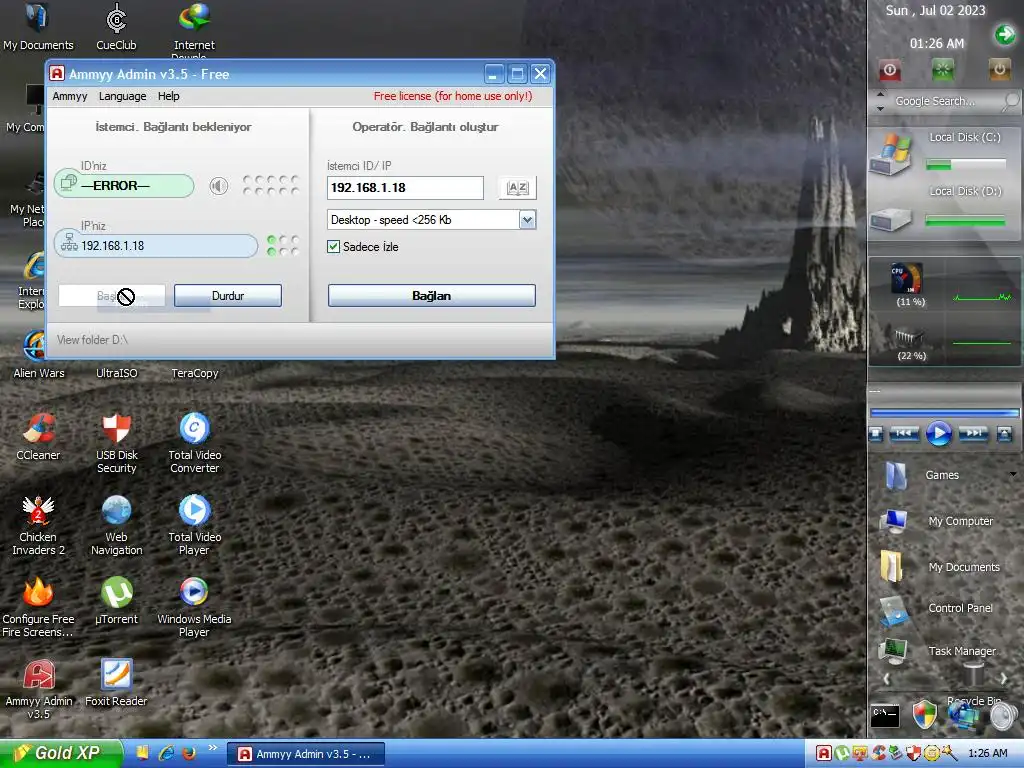Click the play button in sidebar media player
This screenshot has height=768, width=1024.
point(939,433)
